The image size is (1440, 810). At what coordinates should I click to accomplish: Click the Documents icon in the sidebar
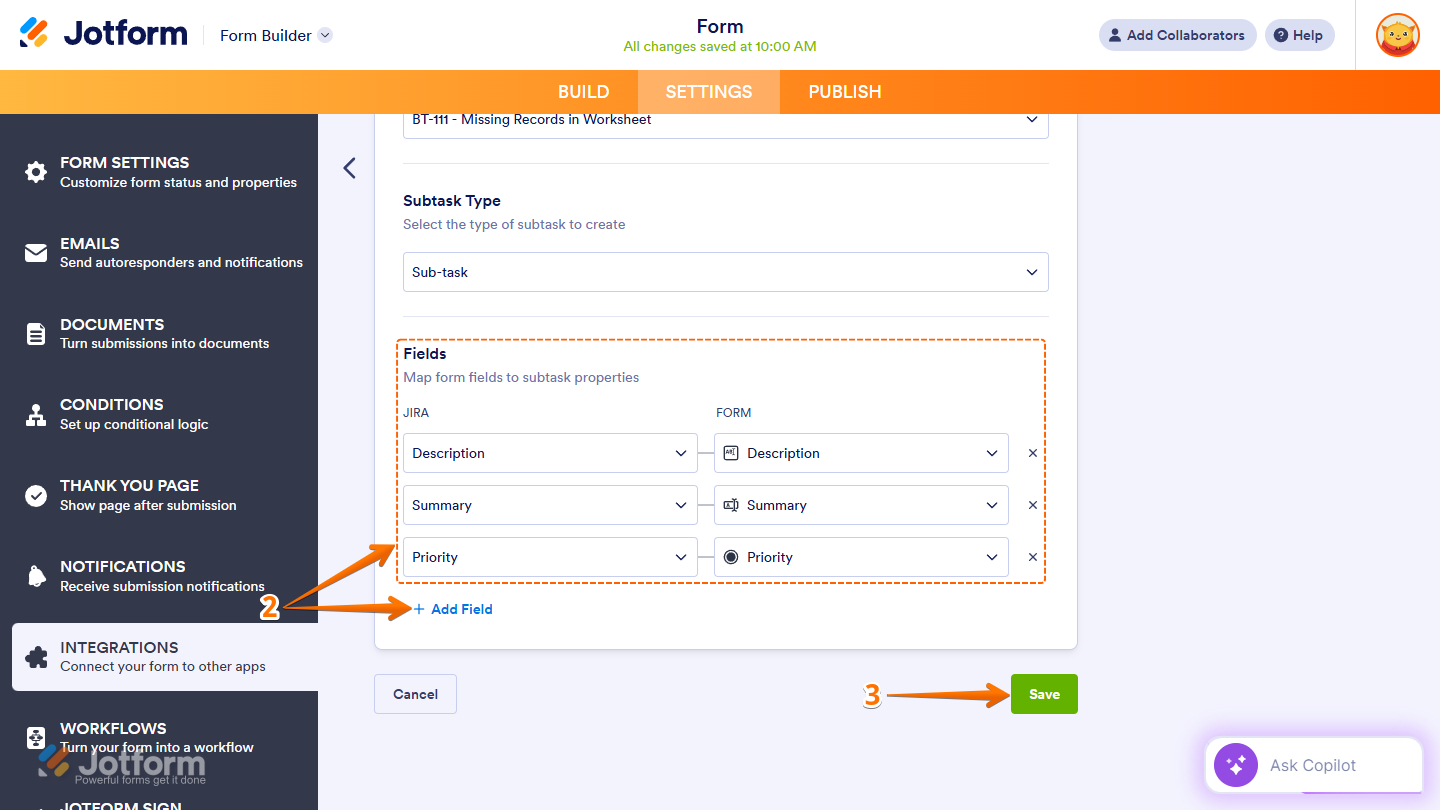pos(35,333)
